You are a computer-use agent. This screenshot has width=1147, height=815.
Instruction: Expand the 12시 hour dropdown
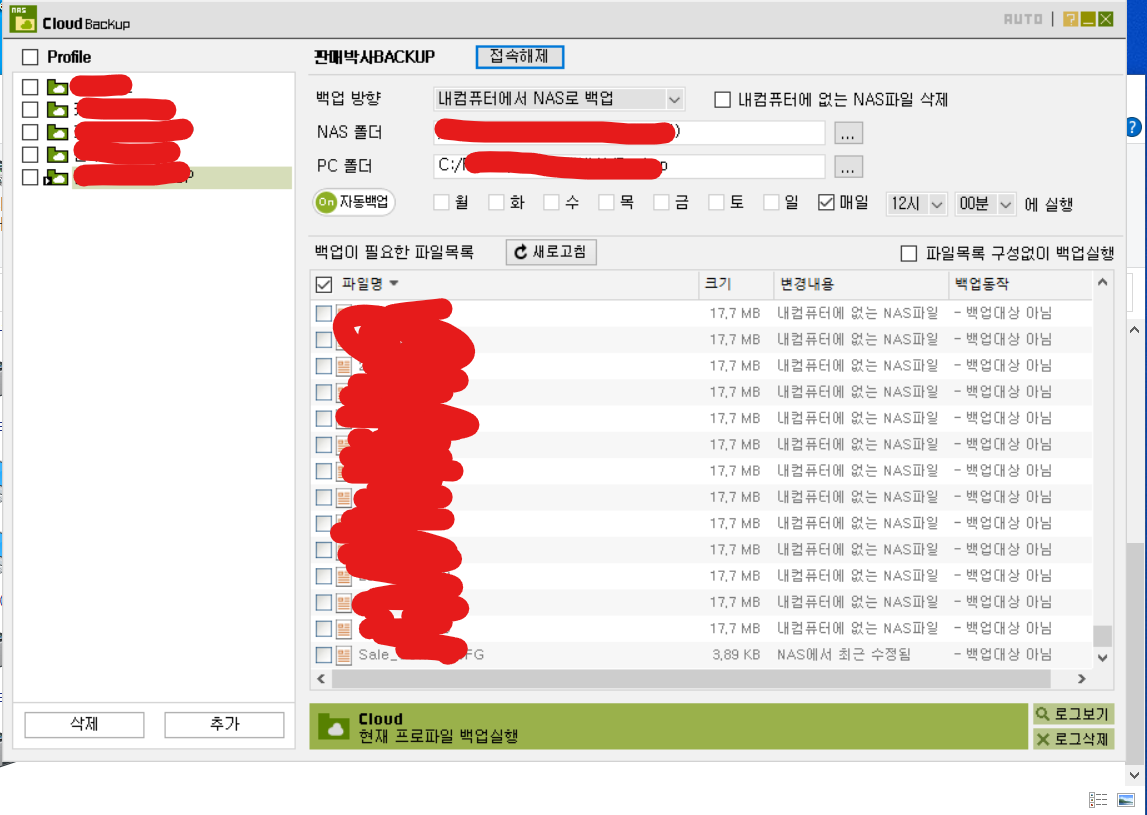(x=916, y=203)
